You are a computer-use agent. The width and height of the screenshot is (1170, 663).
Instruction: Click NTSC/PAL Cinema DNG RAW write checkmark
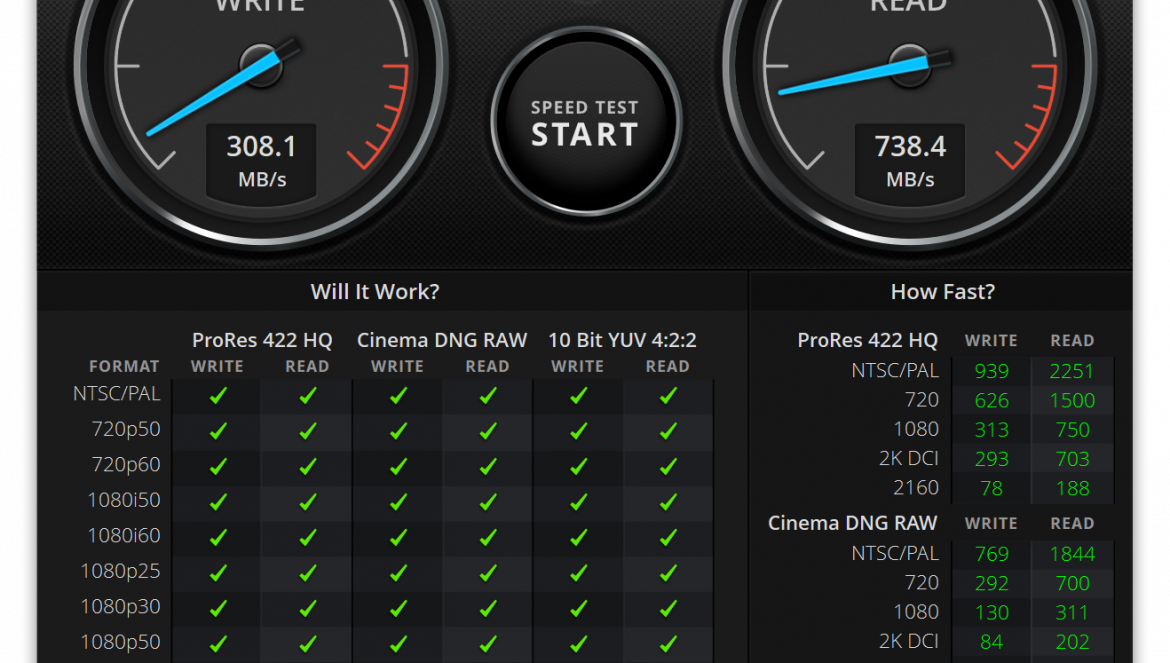[x=398, y=396]
